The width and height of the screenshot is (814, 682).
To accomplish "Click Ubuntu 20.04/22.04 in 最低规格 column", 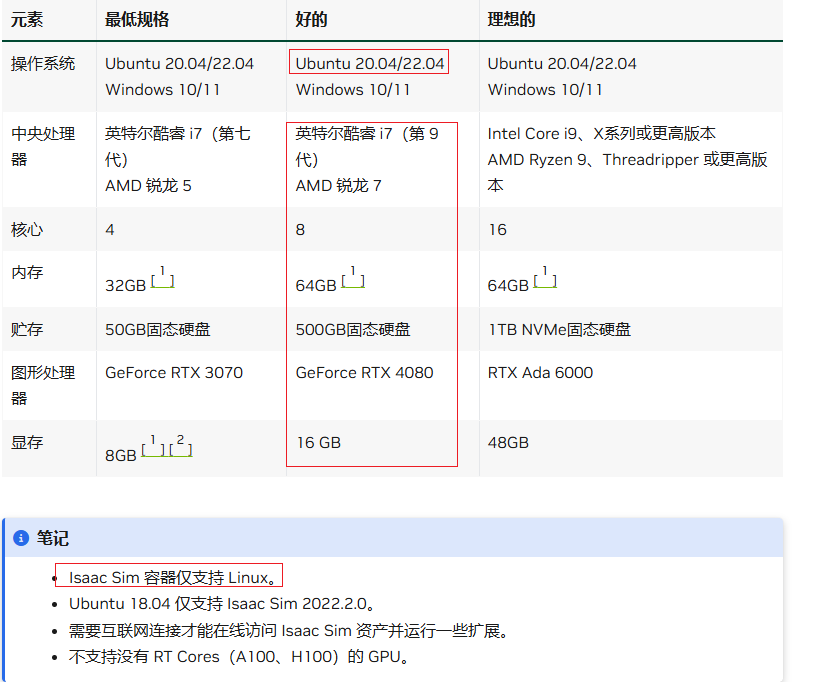I will tap(179, 63).
